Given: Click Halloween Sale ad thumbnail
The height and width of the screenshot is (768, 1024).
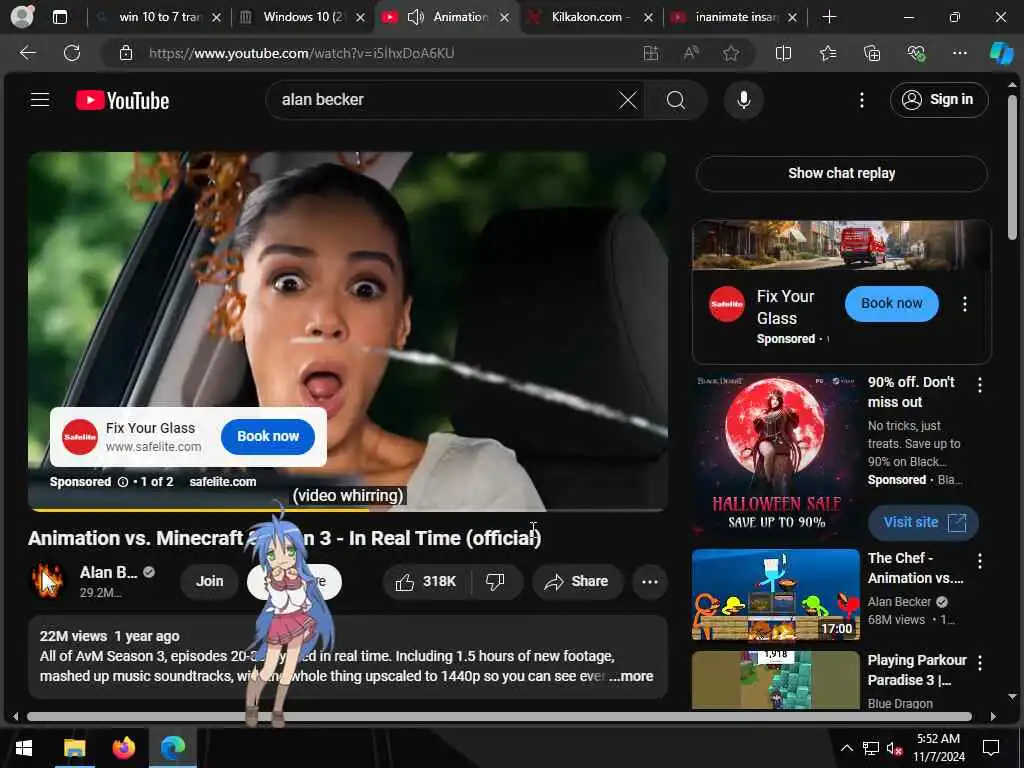Looking at the screenshot, I should 776,456.
